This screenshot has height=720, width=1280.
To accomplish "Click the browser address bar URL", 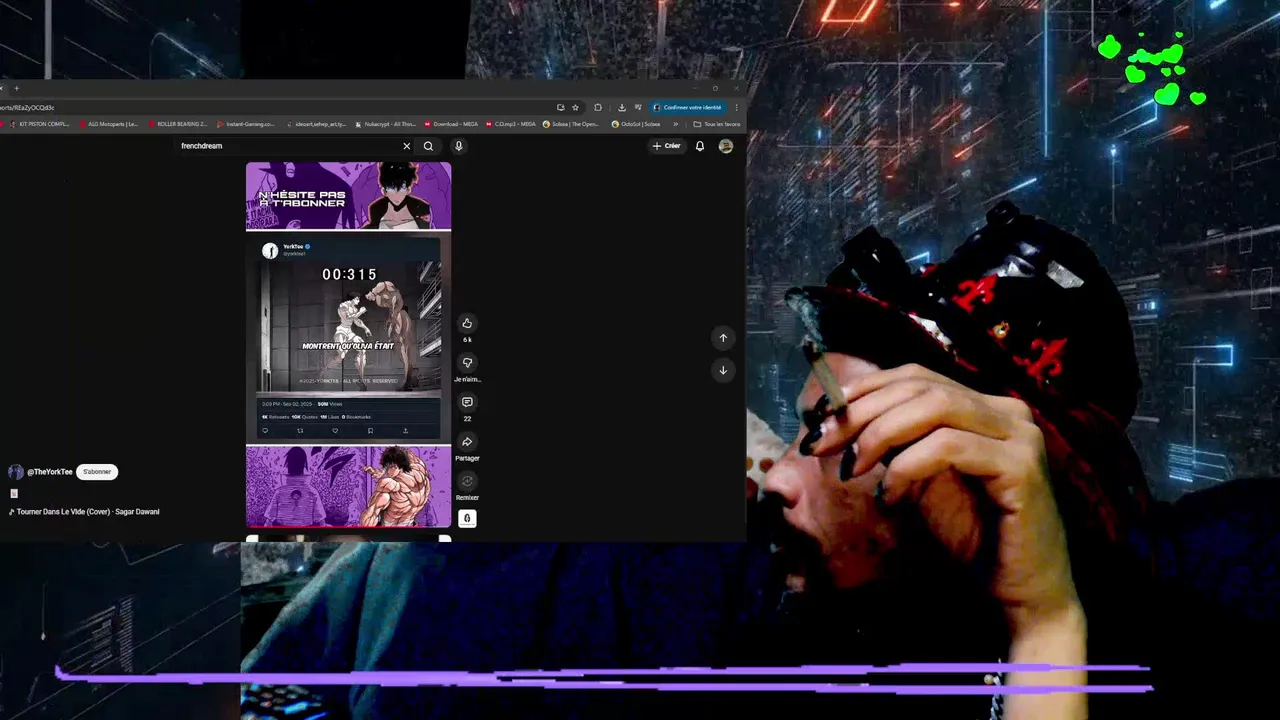I will tap(28, 107).
